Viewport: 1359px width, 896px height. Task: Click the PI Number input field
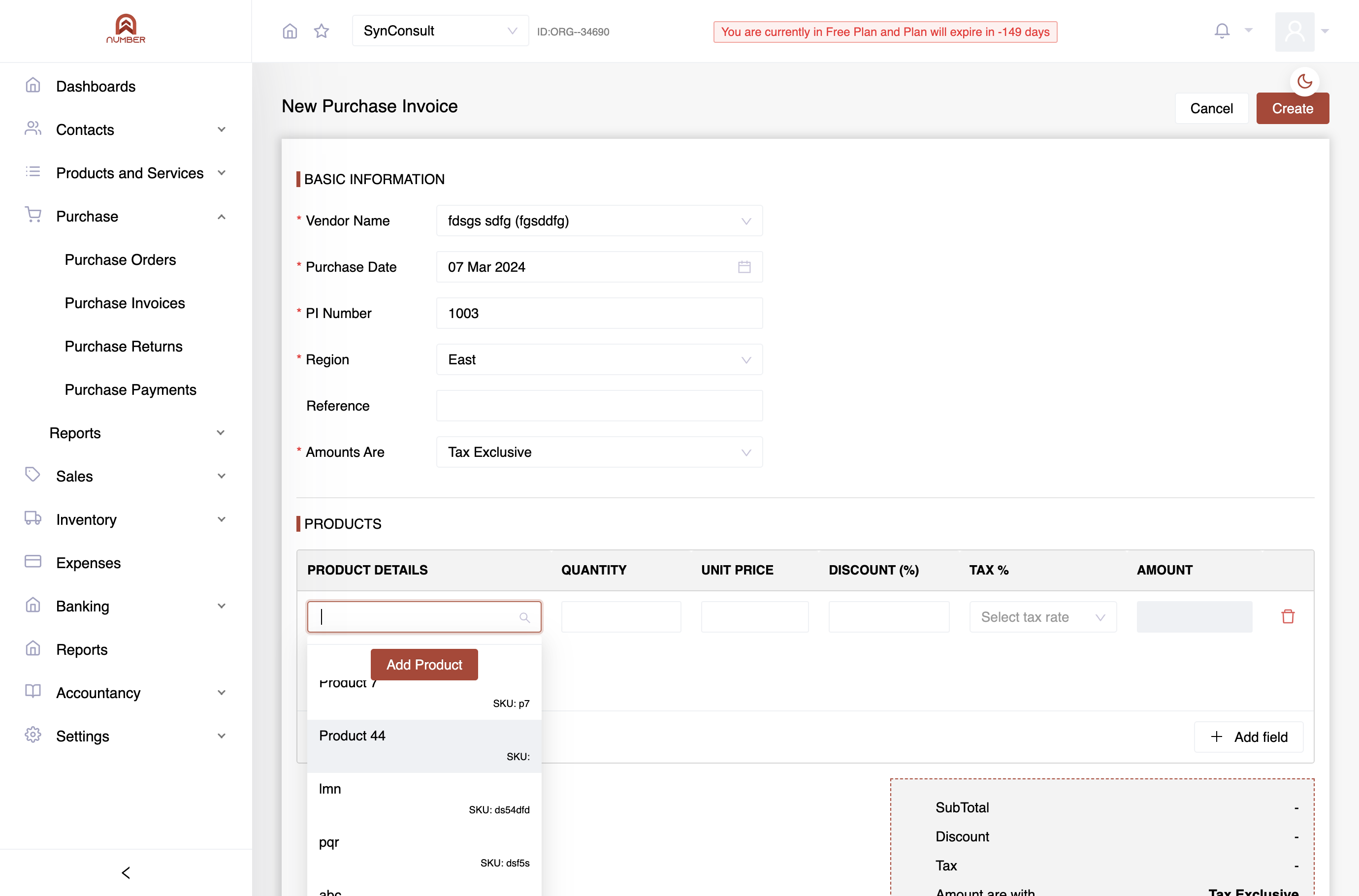click(599, 313)
